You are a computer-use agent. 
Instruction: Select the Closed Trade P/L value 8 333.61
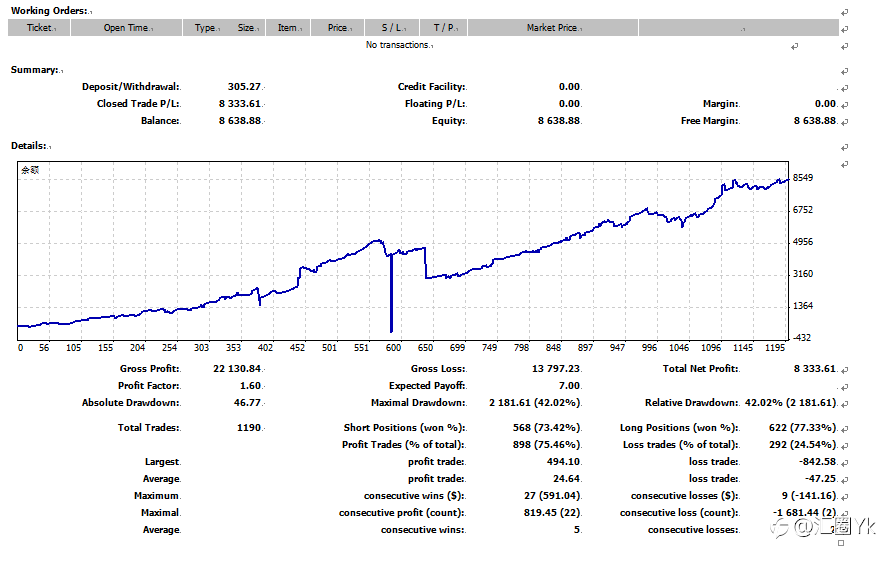[x=239, y=104]
